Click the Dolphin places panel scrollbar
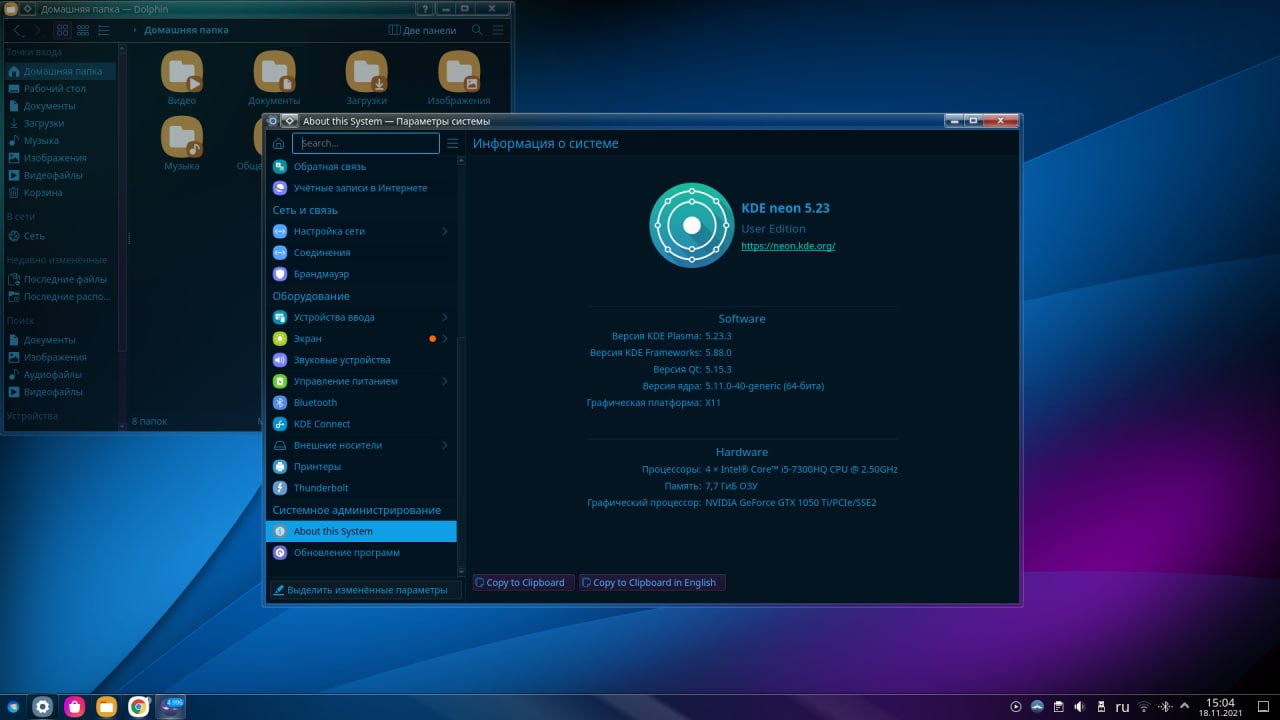Viewport: 1280px width, 720px height. coord(123,200)
